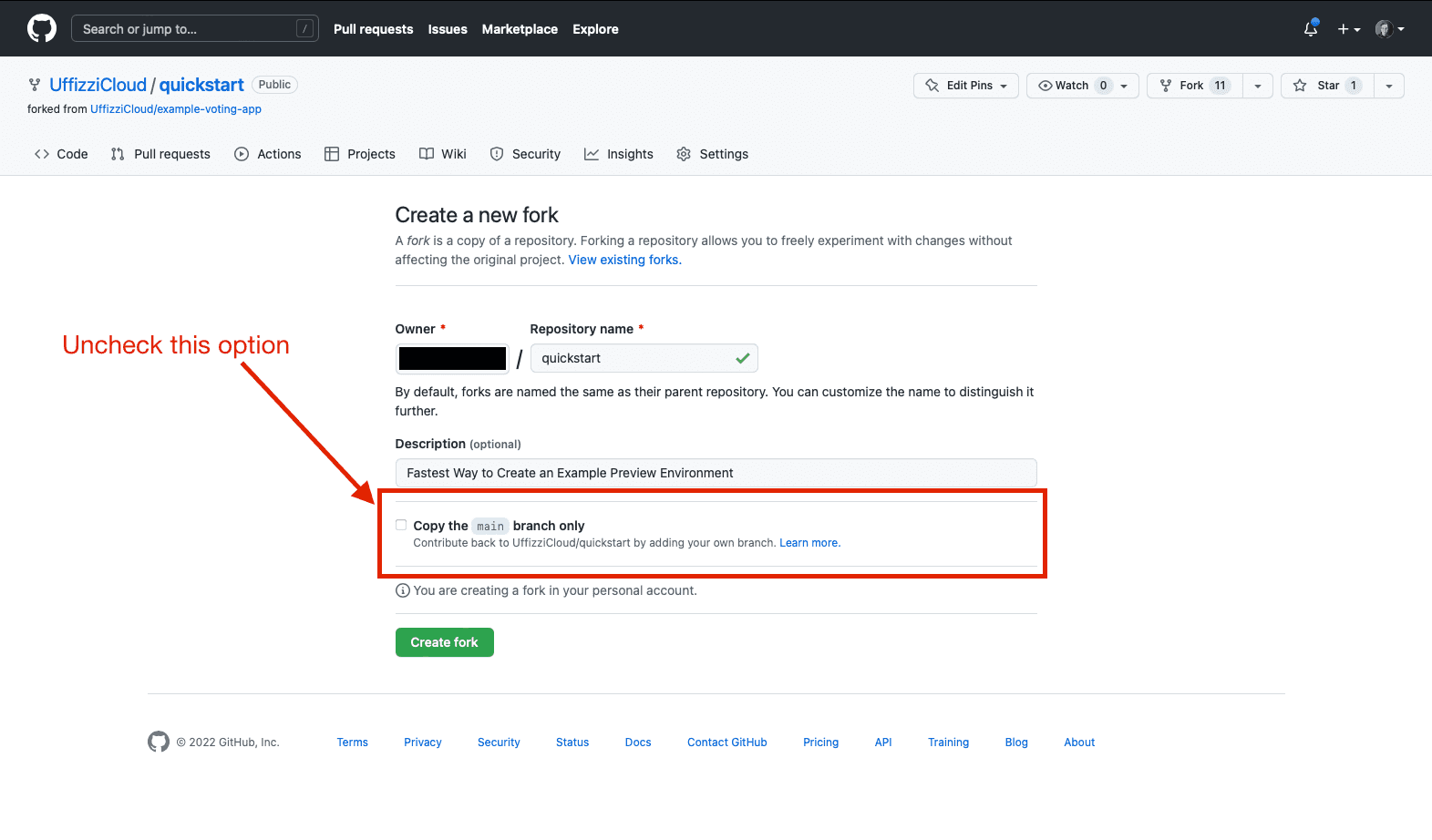The image size is (1432, 840).
Task: Open Pull requests in top navigation
Action: [373, 29]
